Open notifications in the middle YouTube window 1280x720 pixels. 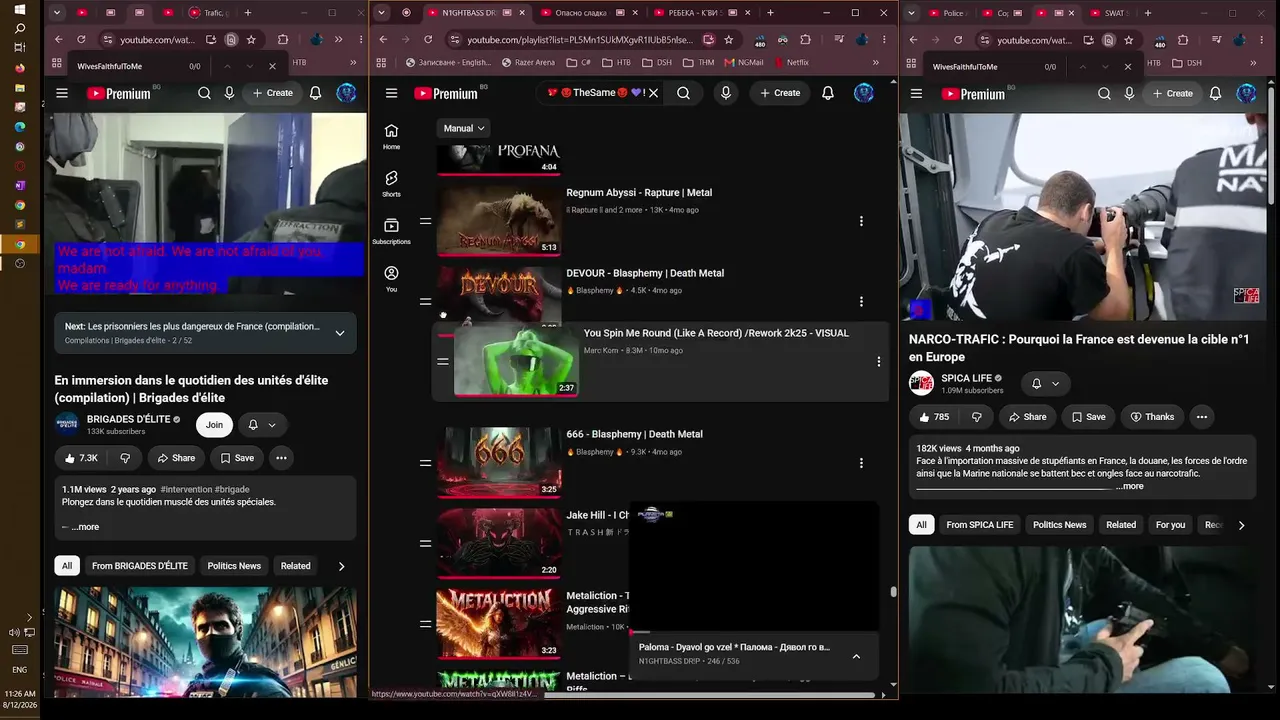(828, 93)
